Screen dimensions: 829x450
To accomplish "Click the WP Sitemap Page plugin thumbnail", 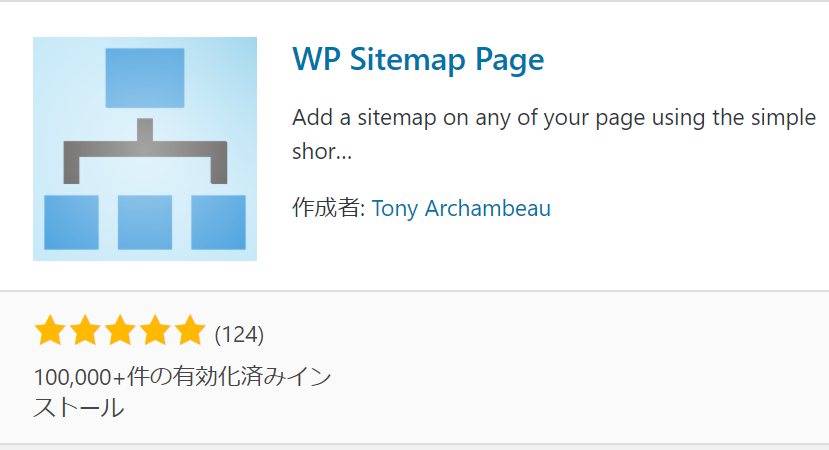I will tap(145, 149).
